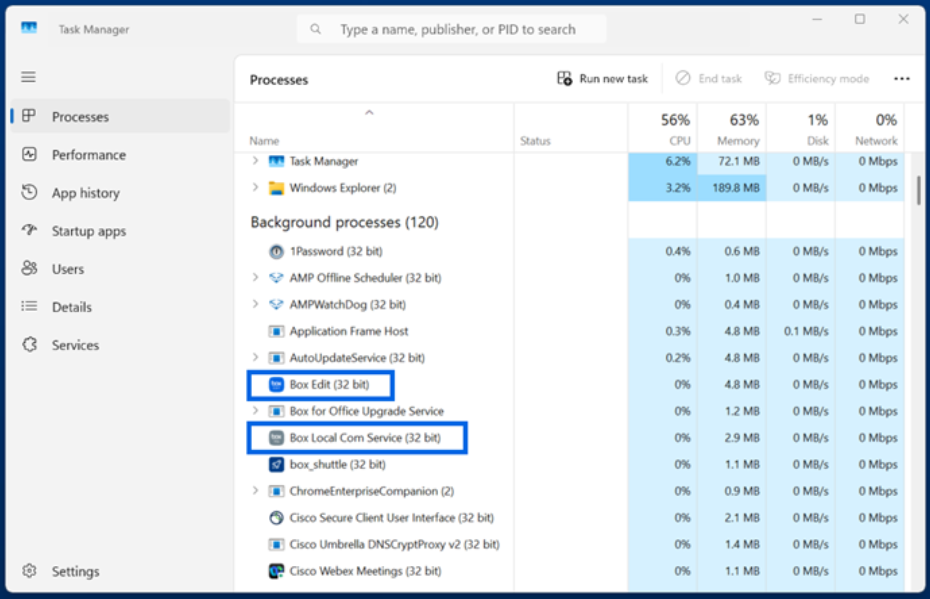Click the Task Manager app icon in title bar
Viewport: 930px width, 599px height.
(x=29, y=28)
